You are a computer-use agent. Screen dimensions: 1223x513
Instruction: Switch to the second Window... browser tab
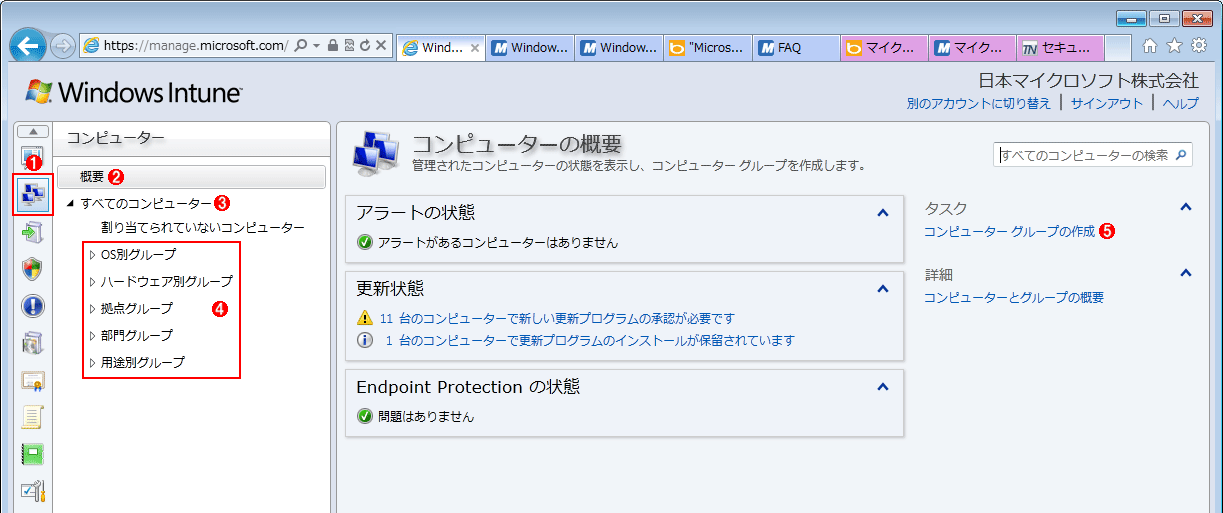pos(530,47)
